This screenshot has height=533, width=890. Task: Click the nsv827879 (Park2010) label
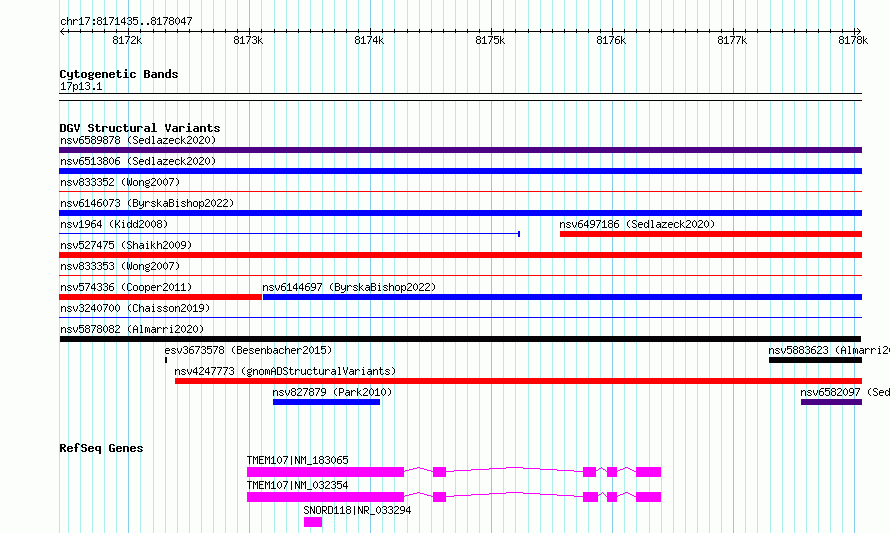pos(332,392)
